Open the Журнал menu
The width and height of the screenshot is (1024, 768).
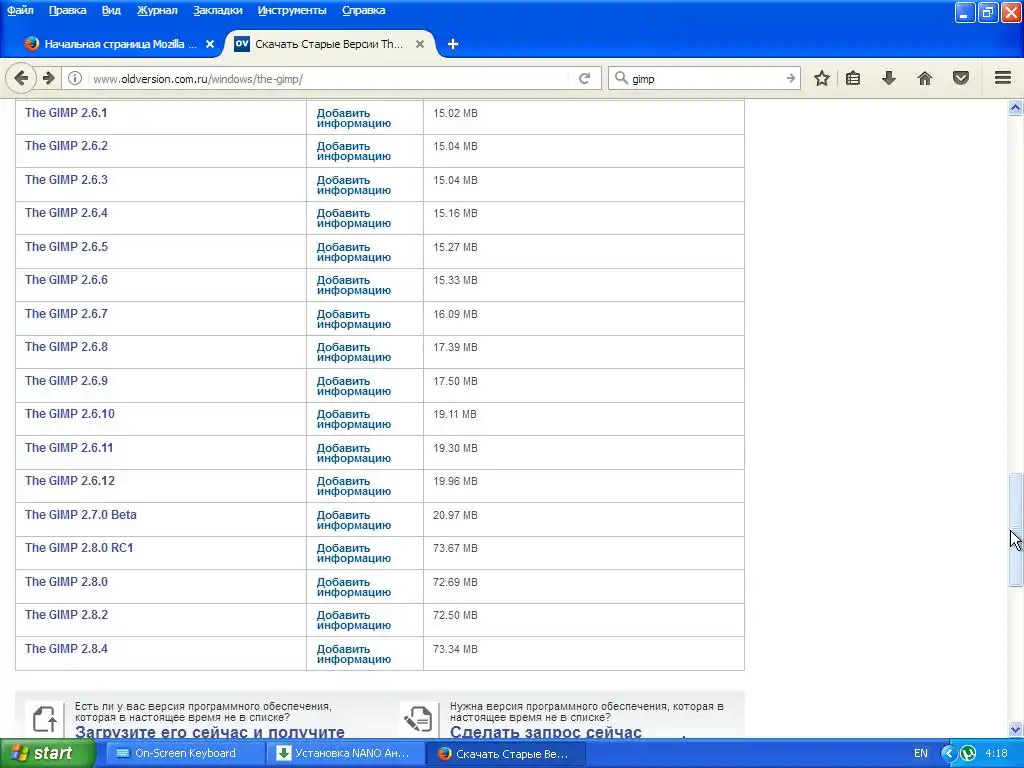click(x=157, y=10)
